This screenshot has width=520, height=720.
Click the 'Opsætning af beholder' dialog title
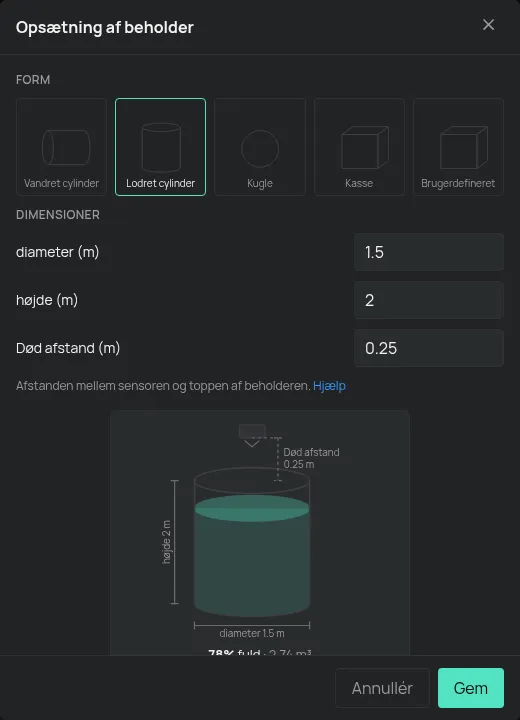tap(105, 28)
